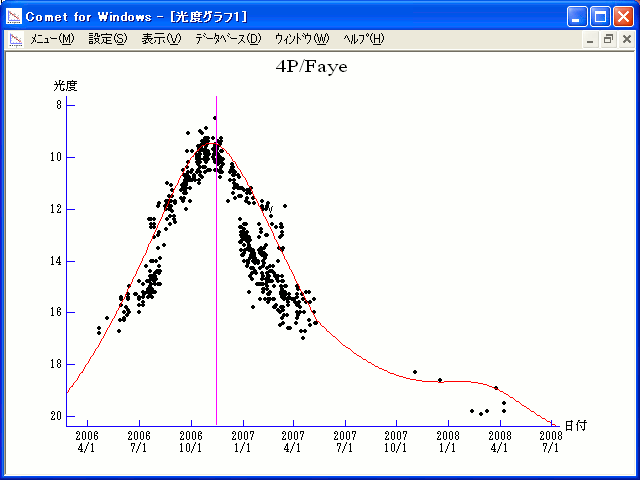Click the brightest data point near magnitude 8.5
Image resolution: width=640 pixels, height=480 pixels.
(x=215, y=118)
